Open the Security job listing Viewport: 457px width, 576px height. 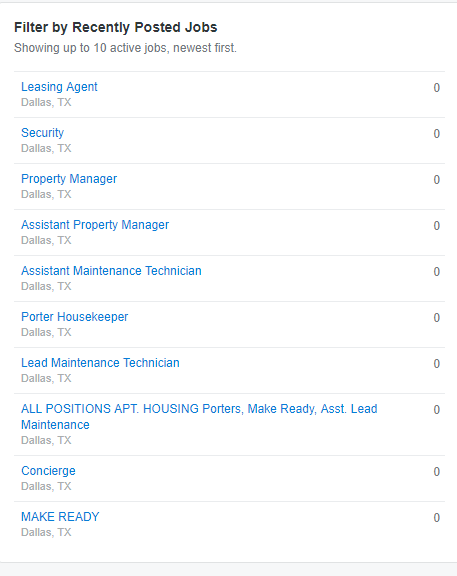tap(43, 133)
